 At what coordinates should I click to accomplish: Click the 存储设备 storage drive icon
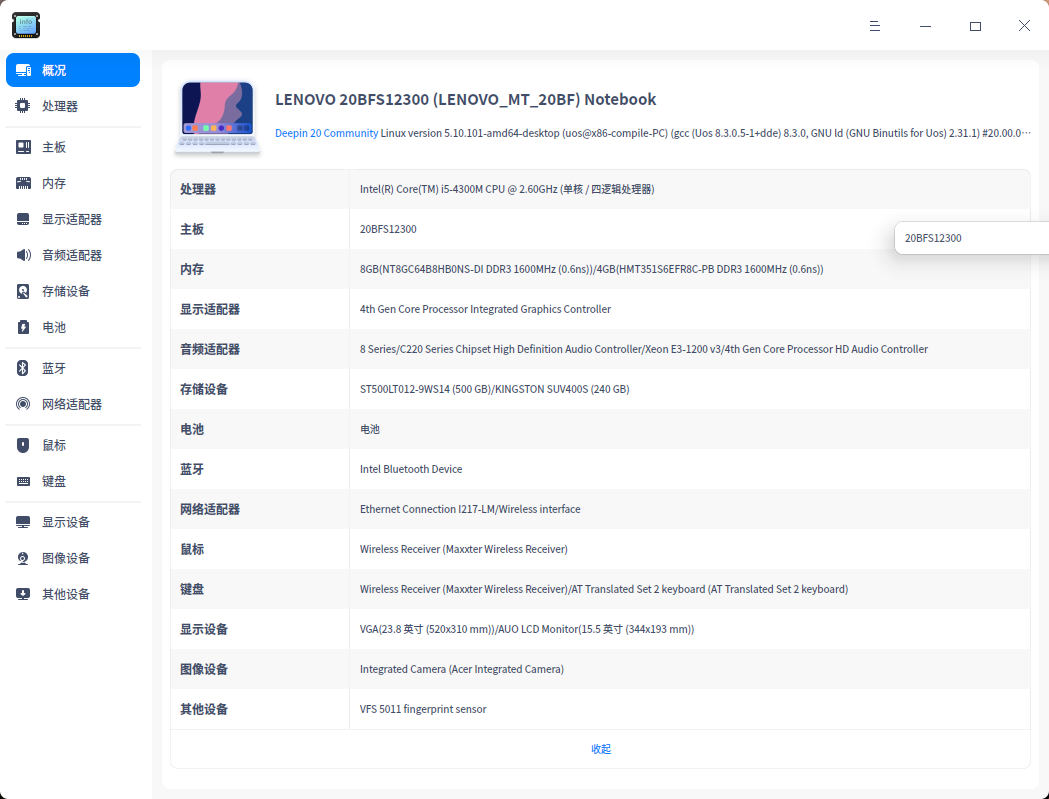(x=22, y=290)
